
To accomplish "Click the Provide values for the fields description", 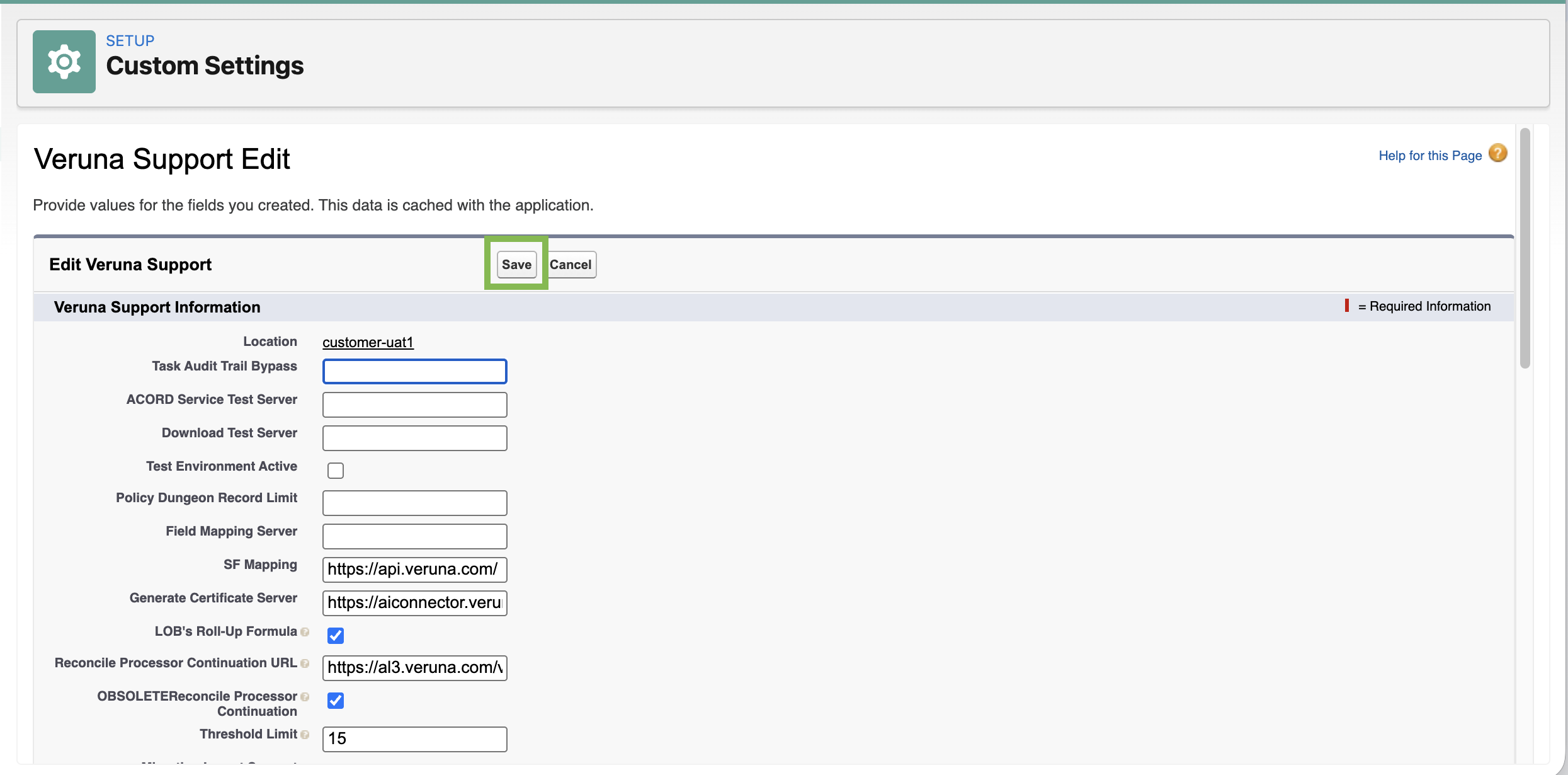I will coord(313,205).
